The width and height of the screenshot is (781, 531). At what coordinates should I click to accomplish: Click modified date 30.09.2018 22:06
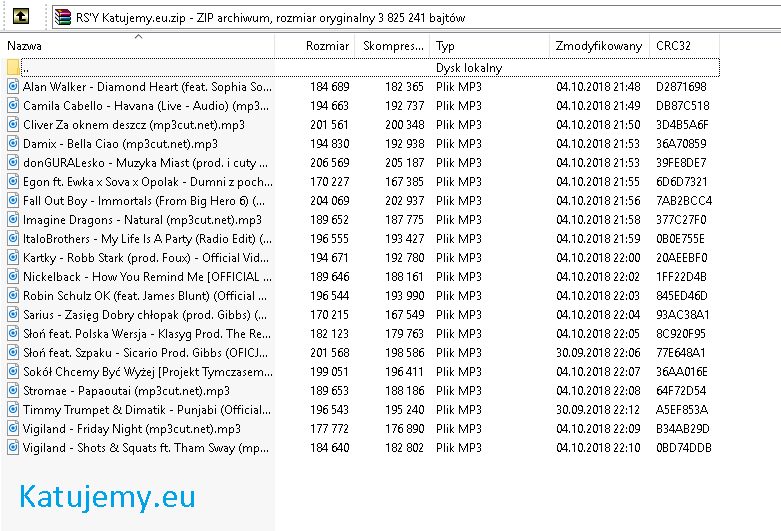click(x=598, y=353)
